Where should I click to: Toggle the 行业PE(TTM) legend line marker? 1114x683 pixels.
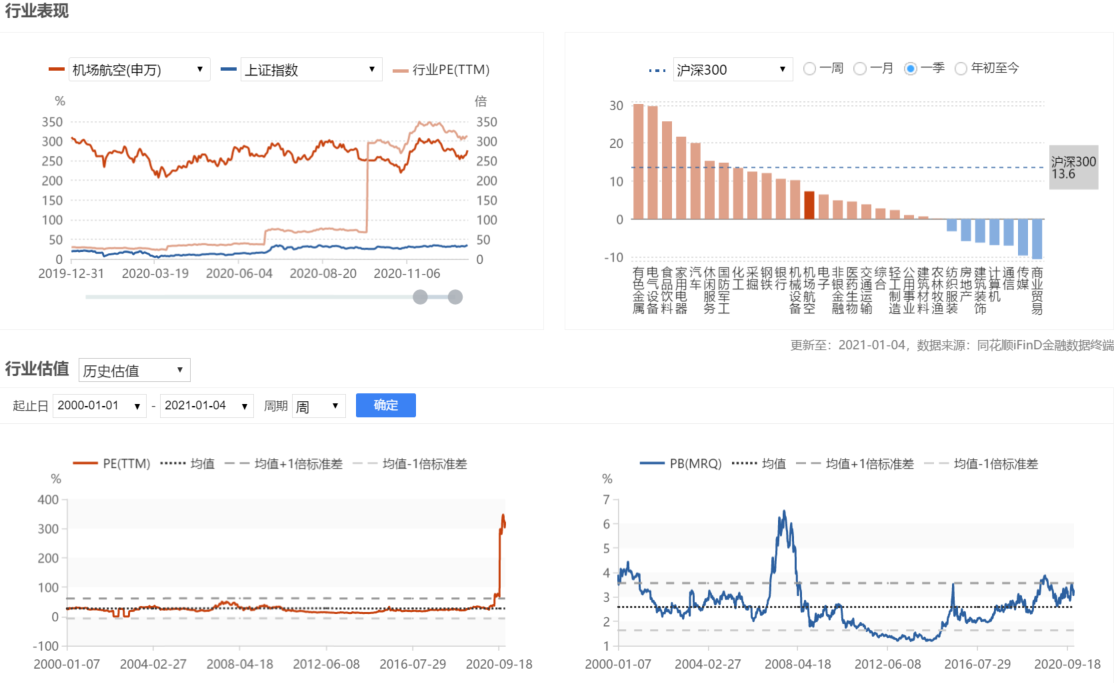click(401, 70)
